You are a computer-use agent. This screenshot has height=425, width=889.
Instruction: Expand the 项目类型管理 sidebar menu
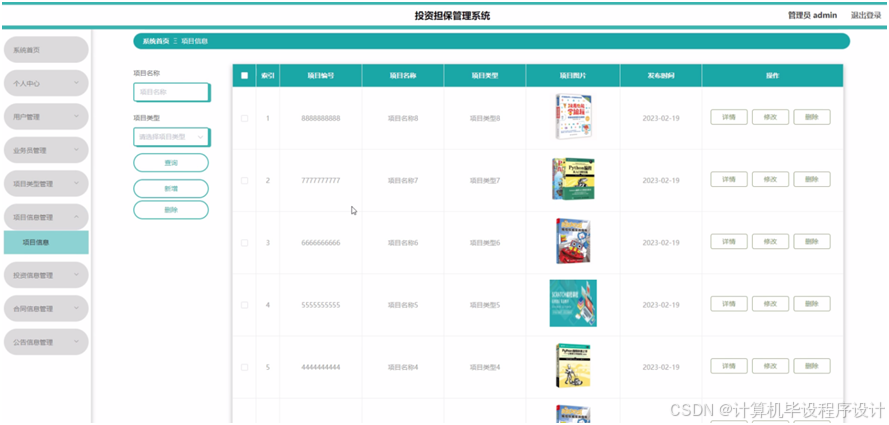[x=46, y=184]
